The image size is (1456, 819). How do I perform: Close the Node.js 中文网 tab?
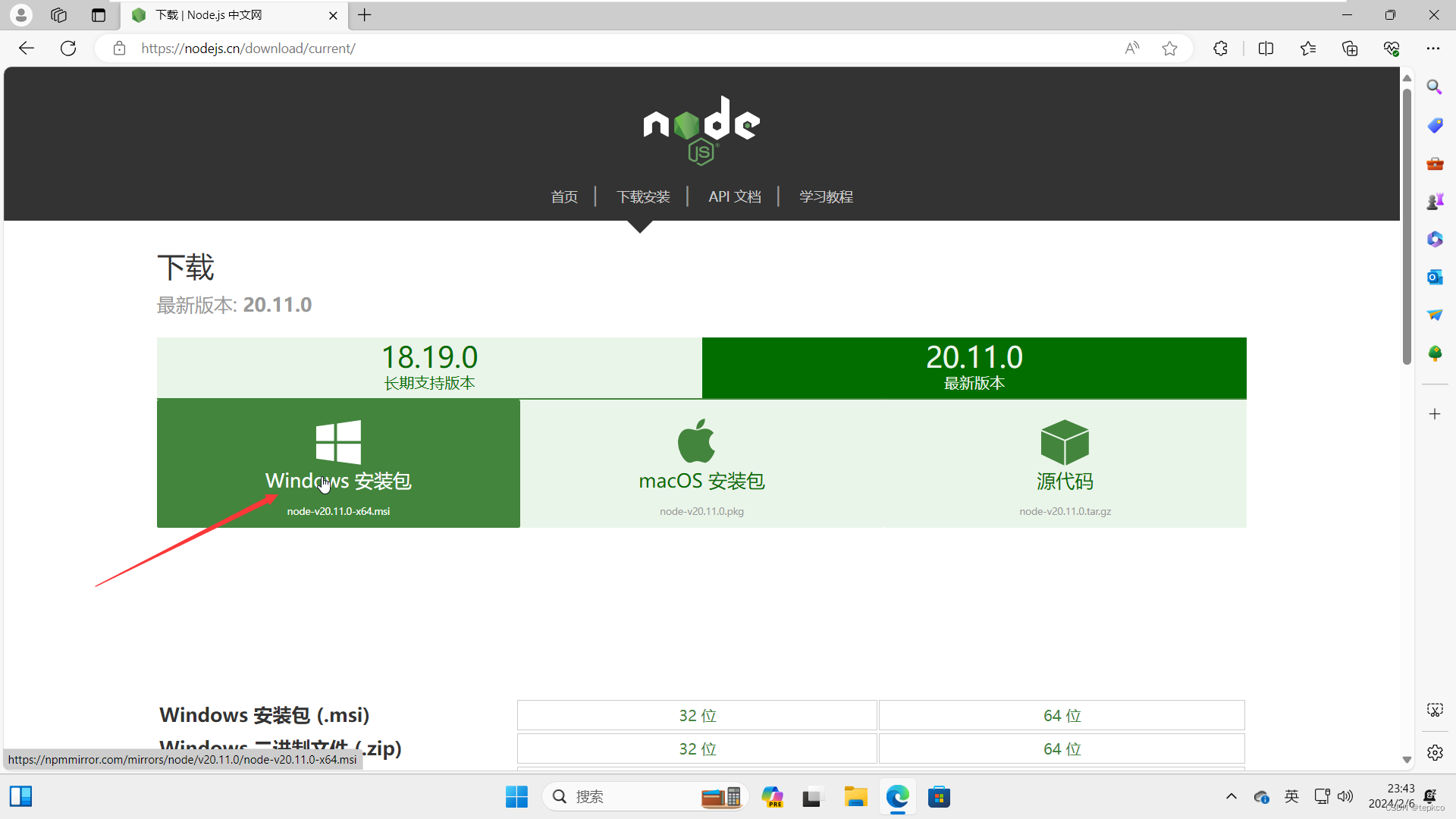point(333,15)
